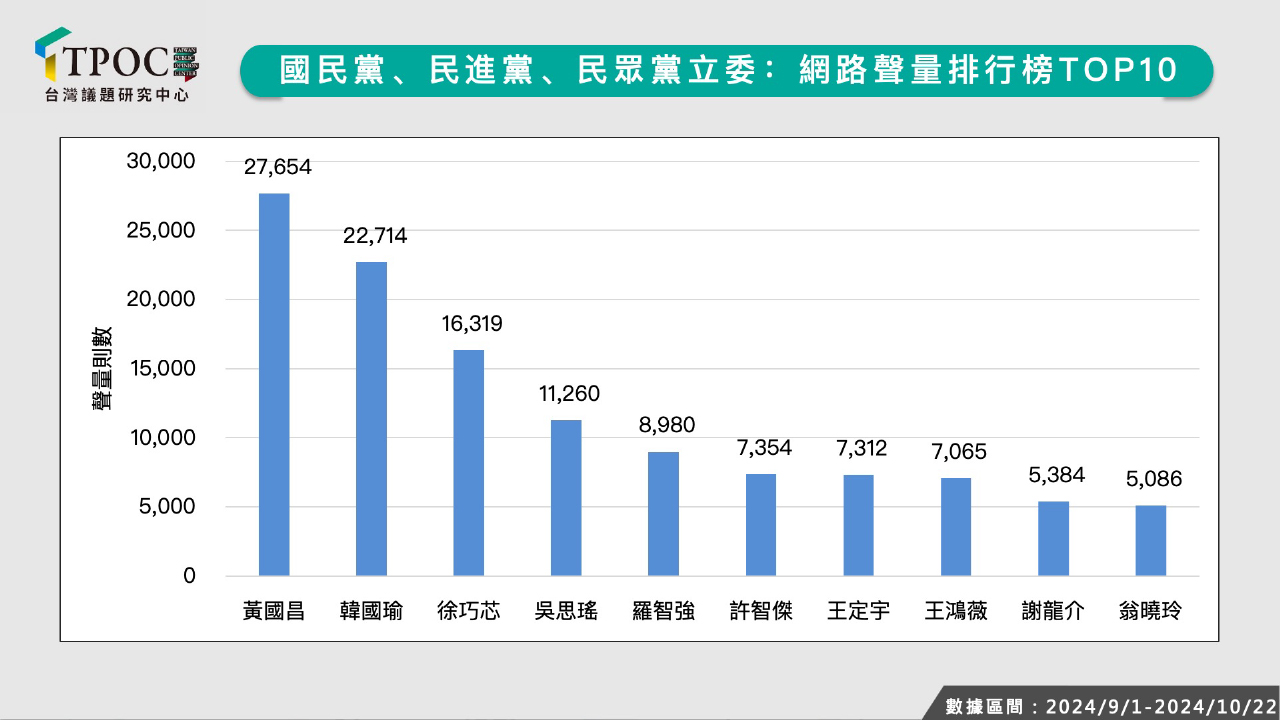Click the 聲量則數 y-axis title
Viewport: 1280px width, 720px height.
coord(102,368)
